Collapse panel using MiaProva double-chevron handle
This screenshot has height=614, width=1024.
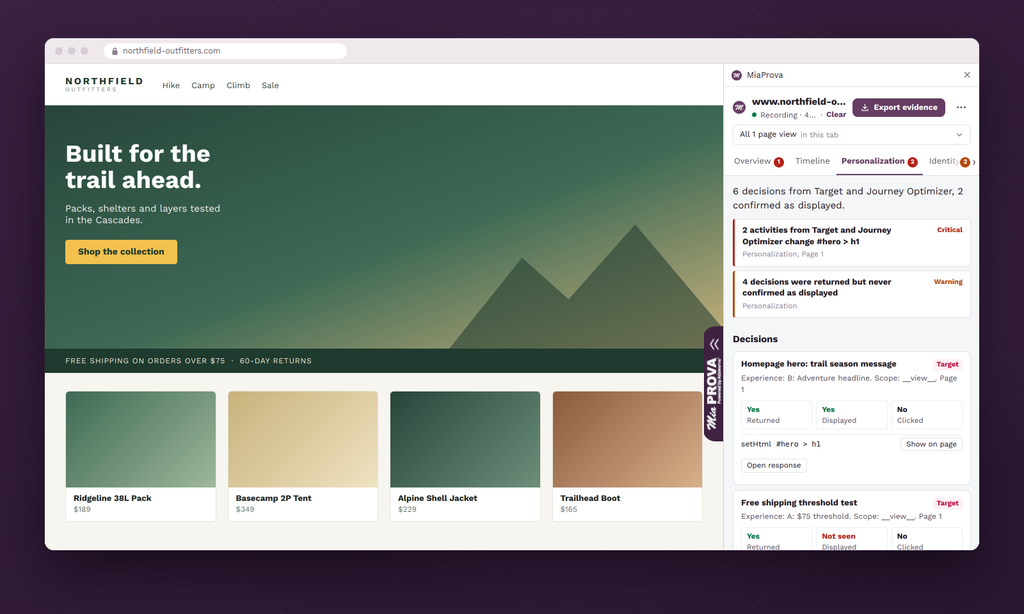pos(714,344)
